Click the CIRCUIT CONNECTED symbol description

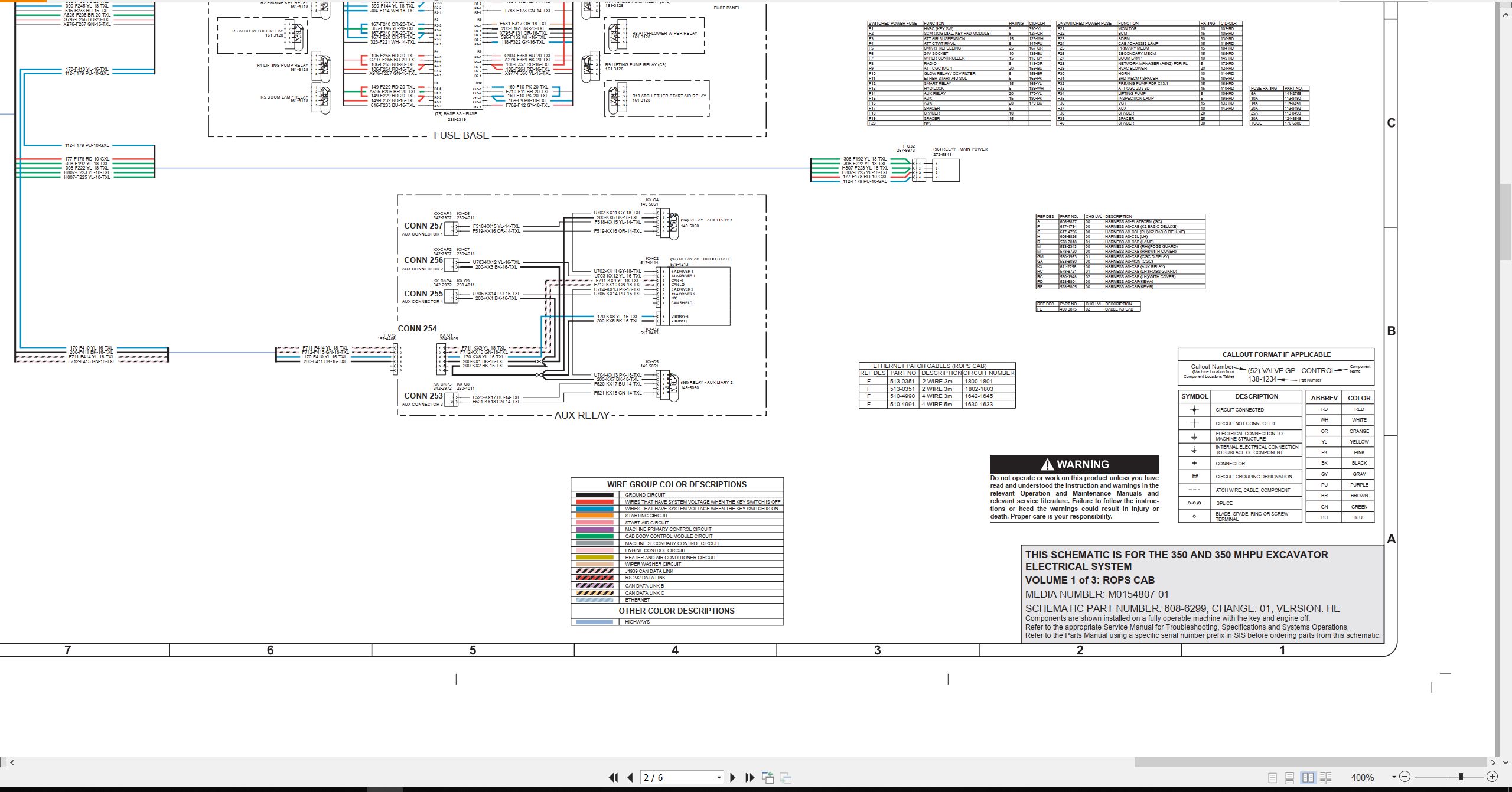tap(1240, 410)
